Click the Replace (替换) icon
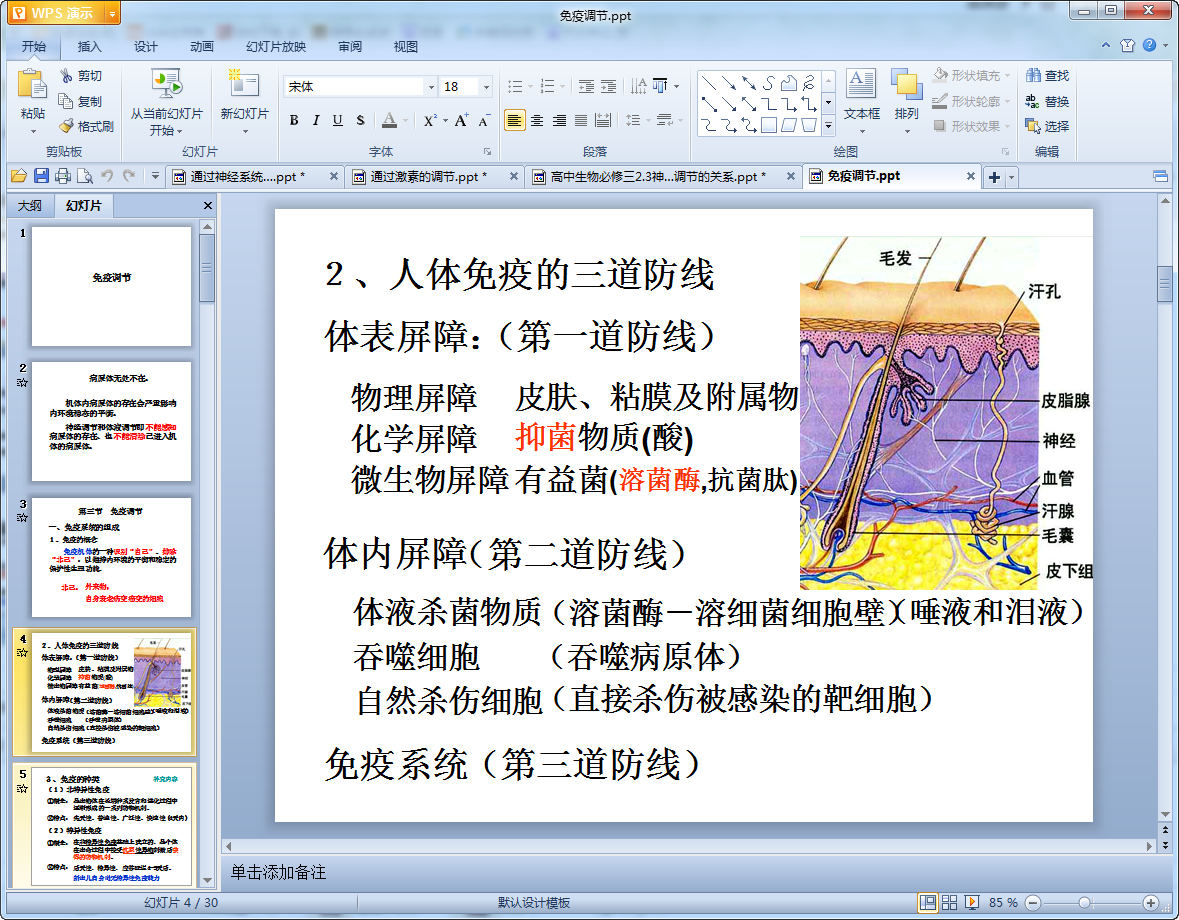 point(1033,101)
